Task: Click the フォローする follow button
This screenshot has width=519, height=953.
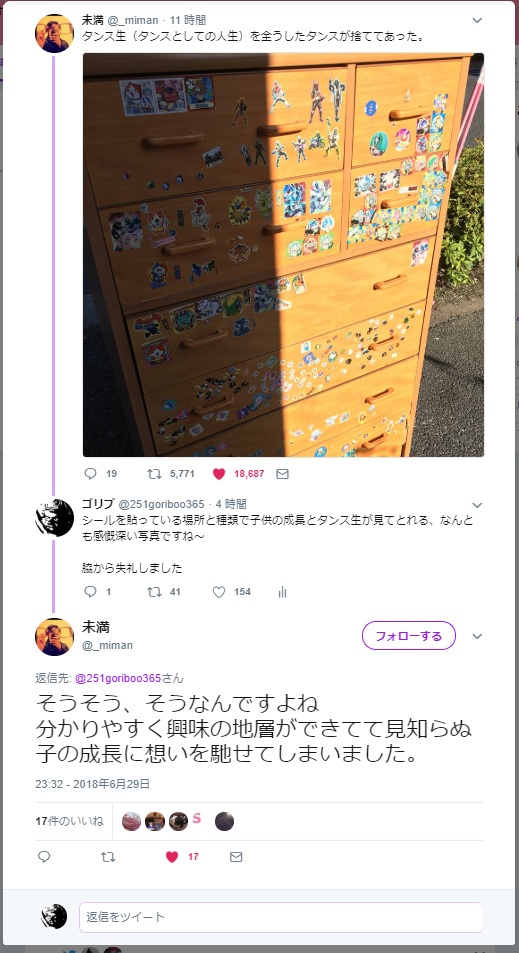Action: pos(408,636)
